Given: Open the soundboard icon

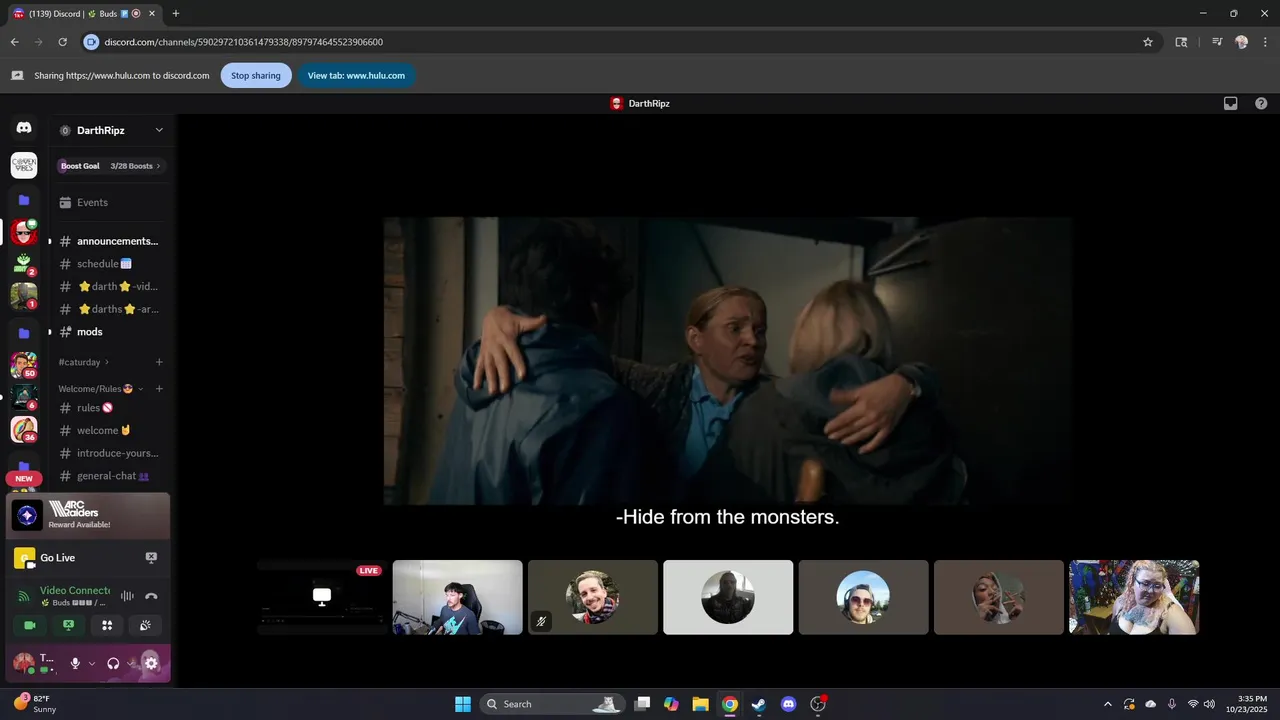Looking at the screenshot, I should [x=145, y=625].
